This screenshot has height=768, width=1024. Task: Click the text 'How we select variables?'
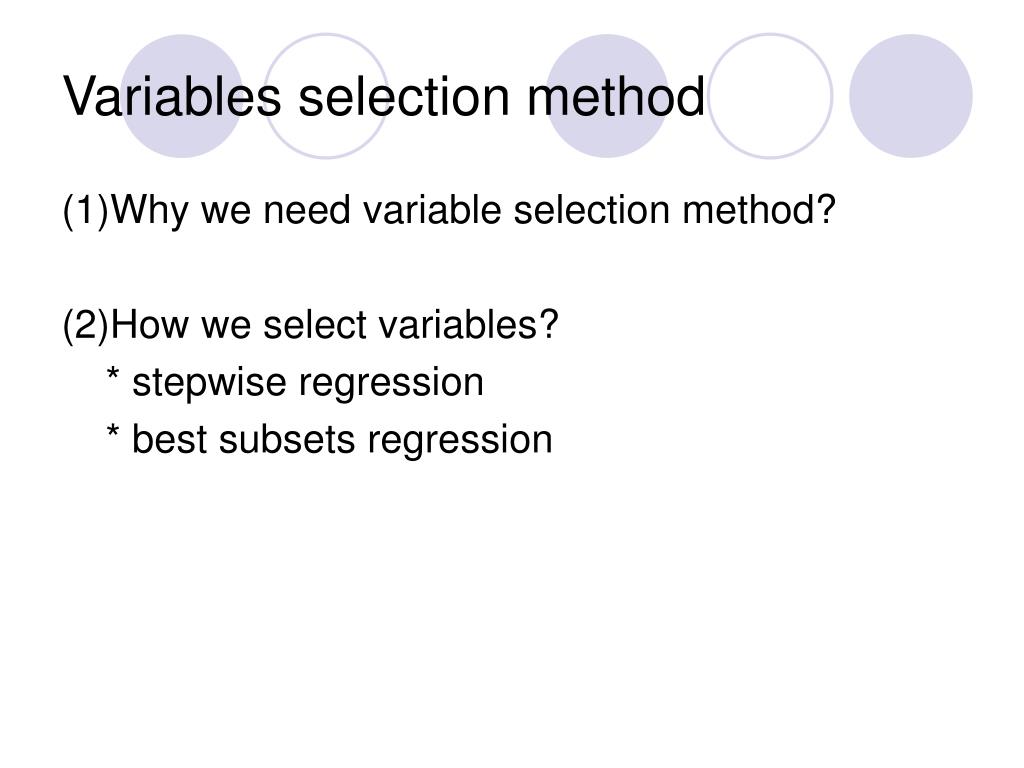pyautogui.click(x=334, y=325)
